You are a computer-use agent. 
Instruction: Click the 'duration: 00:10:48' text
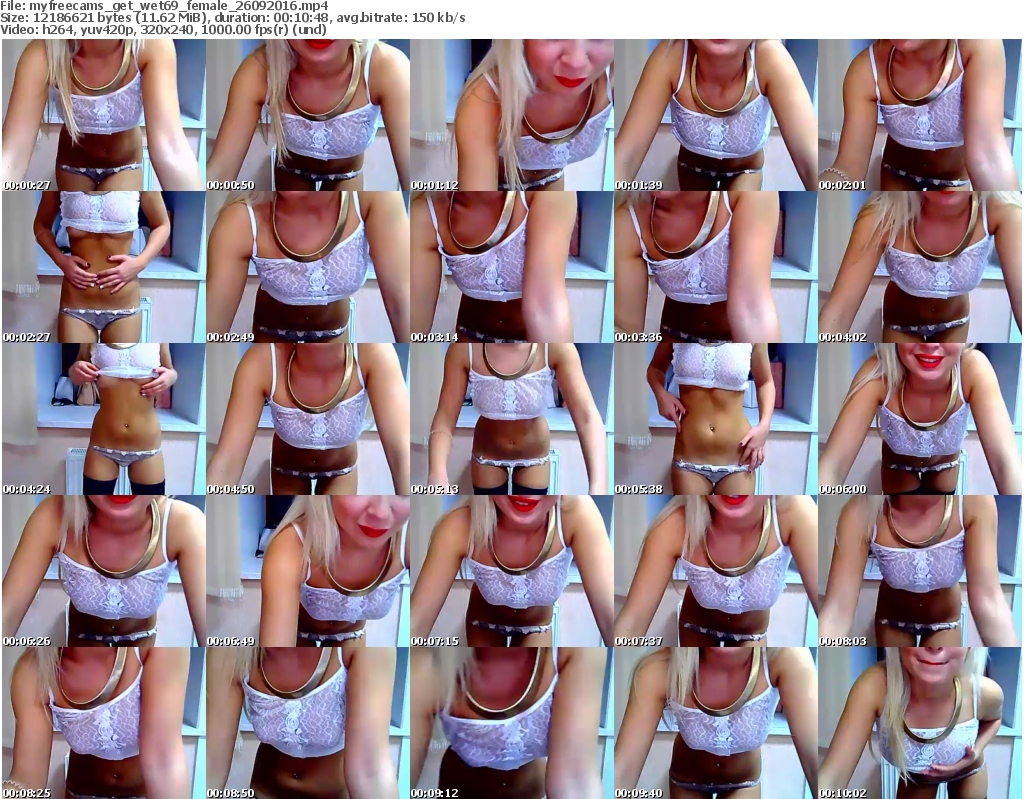point(270,18)
